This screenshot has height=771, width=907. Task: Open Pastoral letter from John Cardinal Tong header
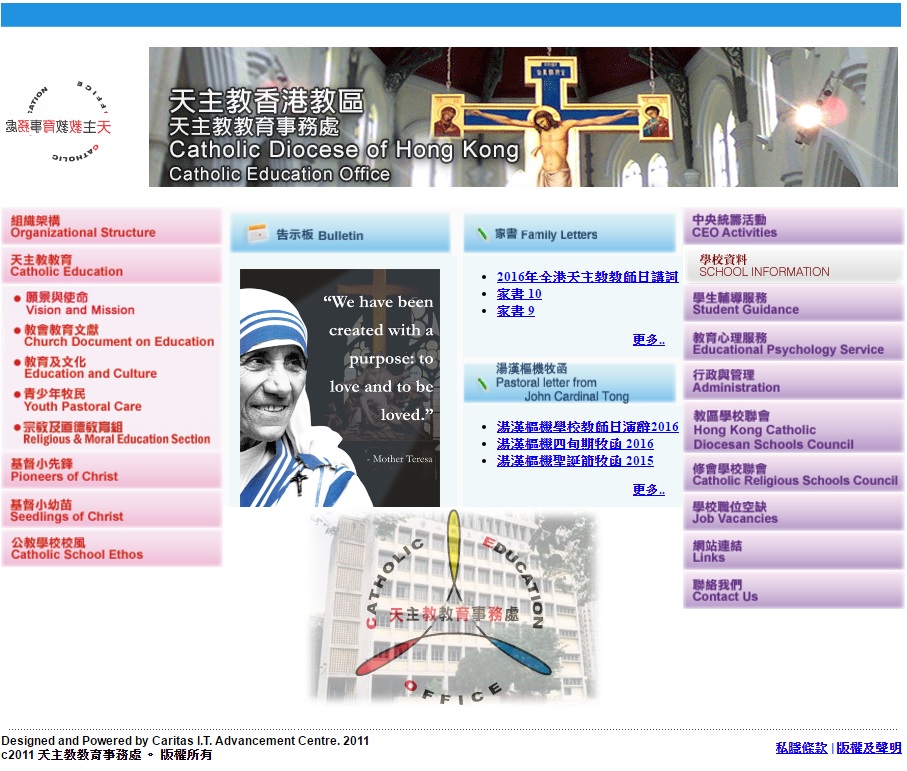tap(570, 382)
